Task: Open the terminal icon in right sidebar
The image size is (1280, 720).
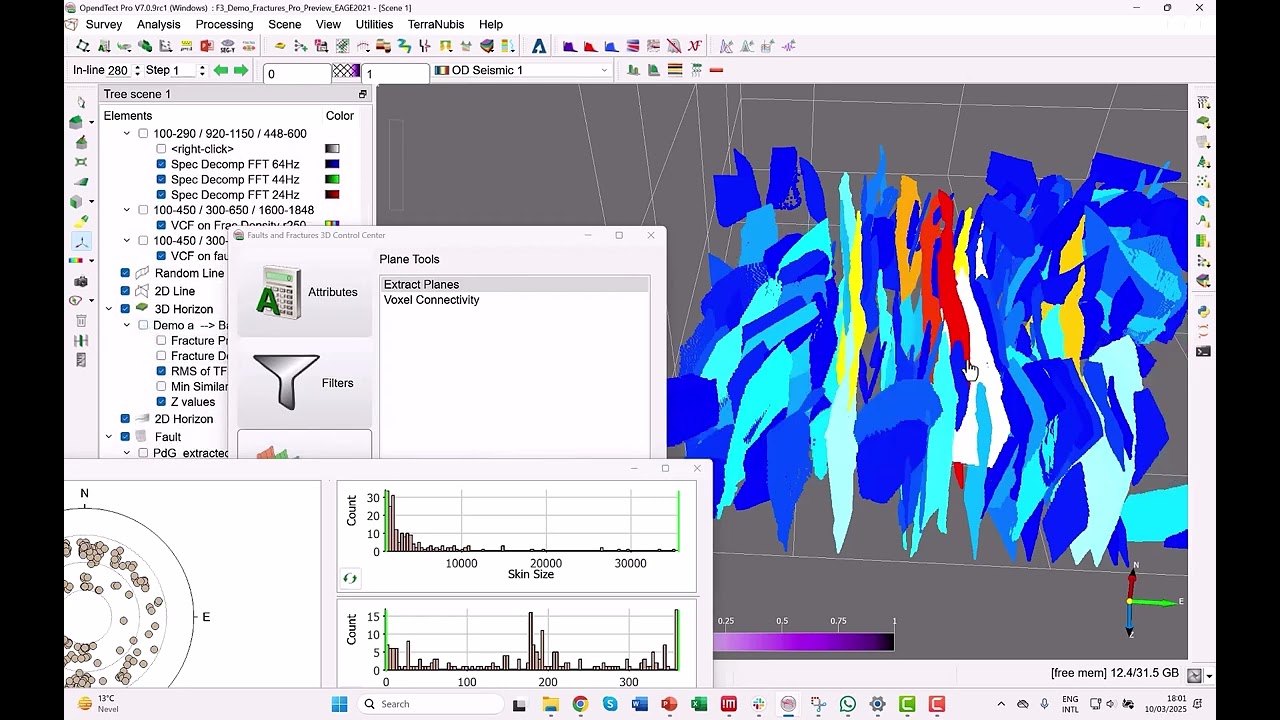Action: click(1203, 351)
